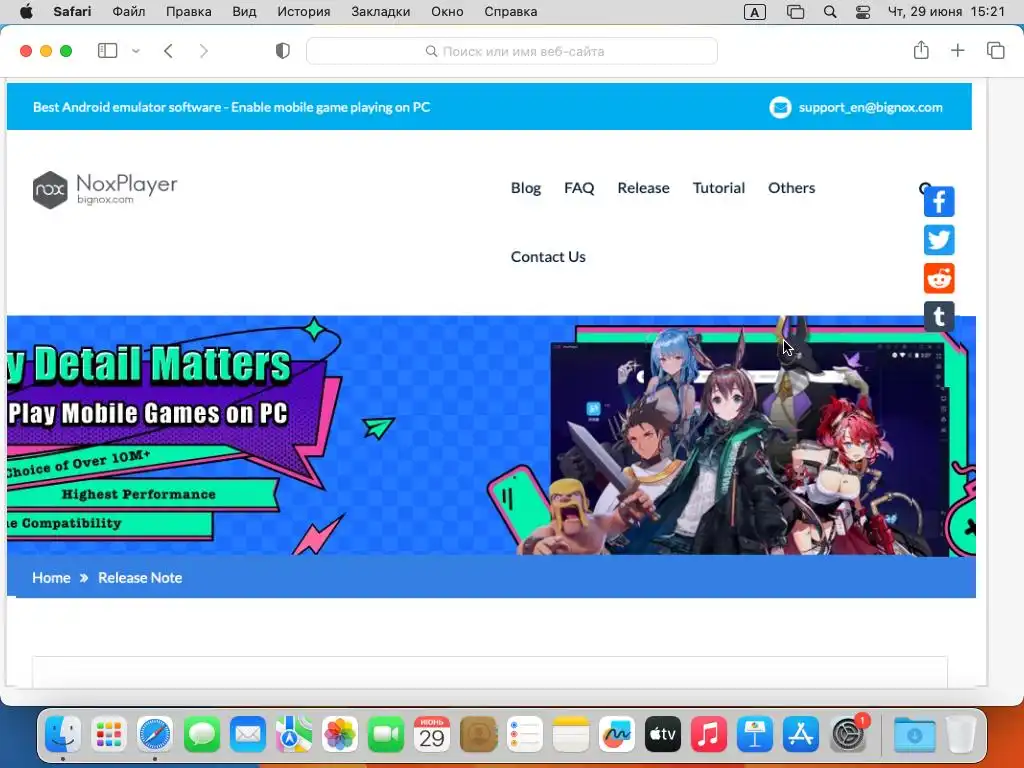
Task: Open the Окно menu
Action: [447, 12]
